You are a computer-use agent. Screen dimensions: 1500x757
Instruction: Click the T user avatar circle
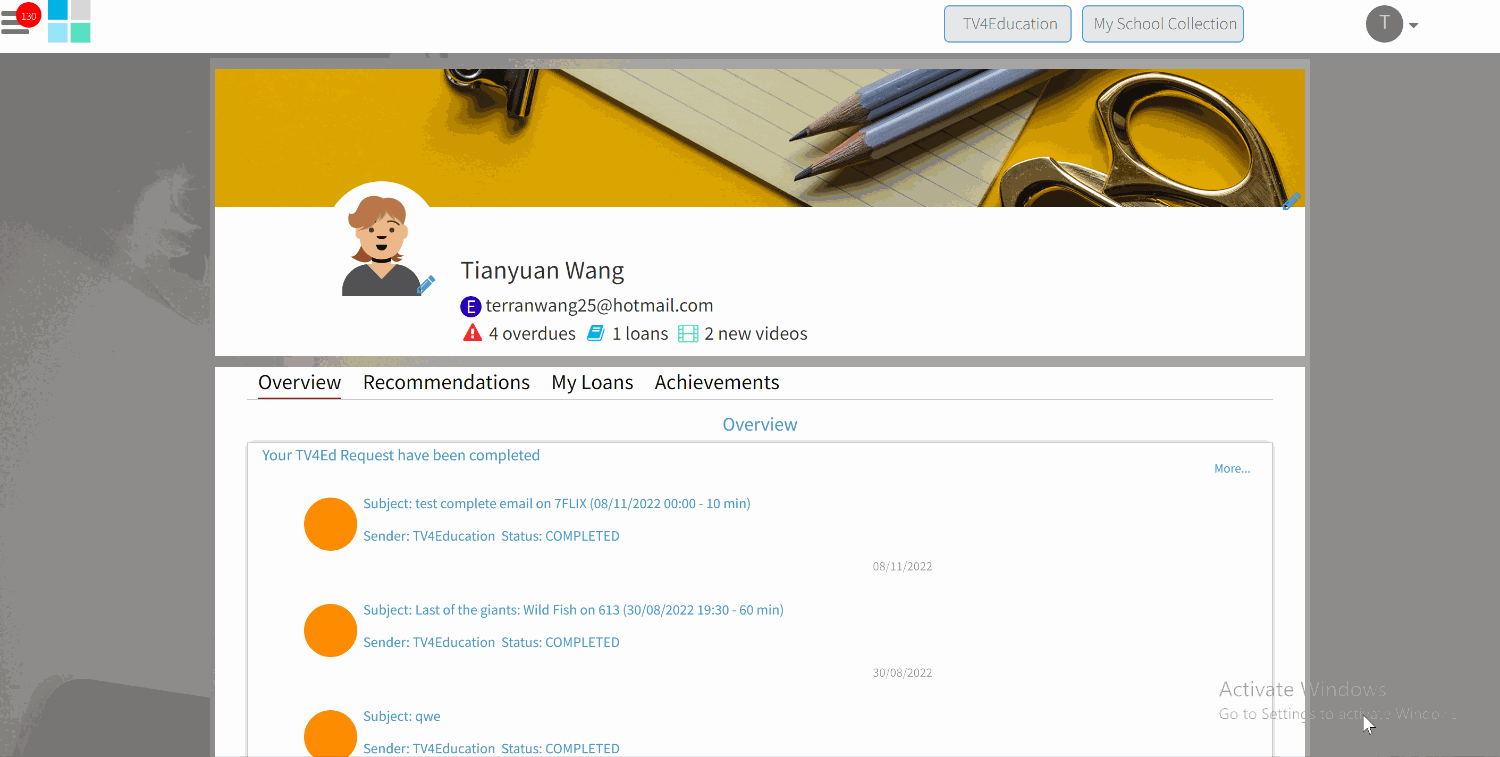click(x=1384, y=24)
